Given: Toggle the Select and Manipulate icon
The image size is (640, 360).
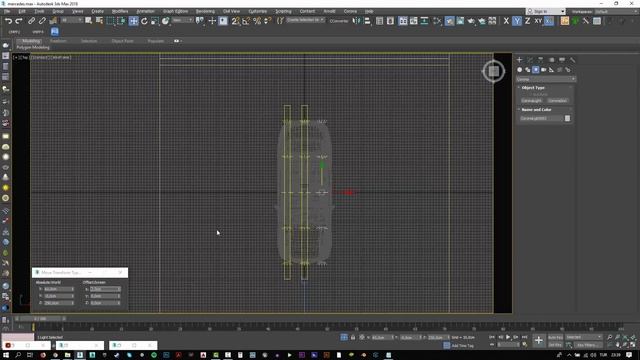Looking at the screenshot, I should pos(212,21).
